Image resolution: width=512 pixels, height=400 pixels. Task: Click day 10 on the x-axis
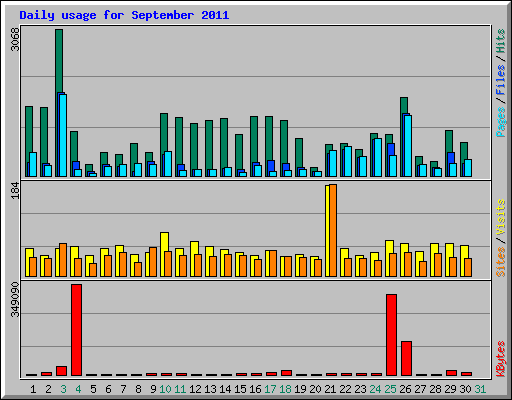(x=165, y=389)
